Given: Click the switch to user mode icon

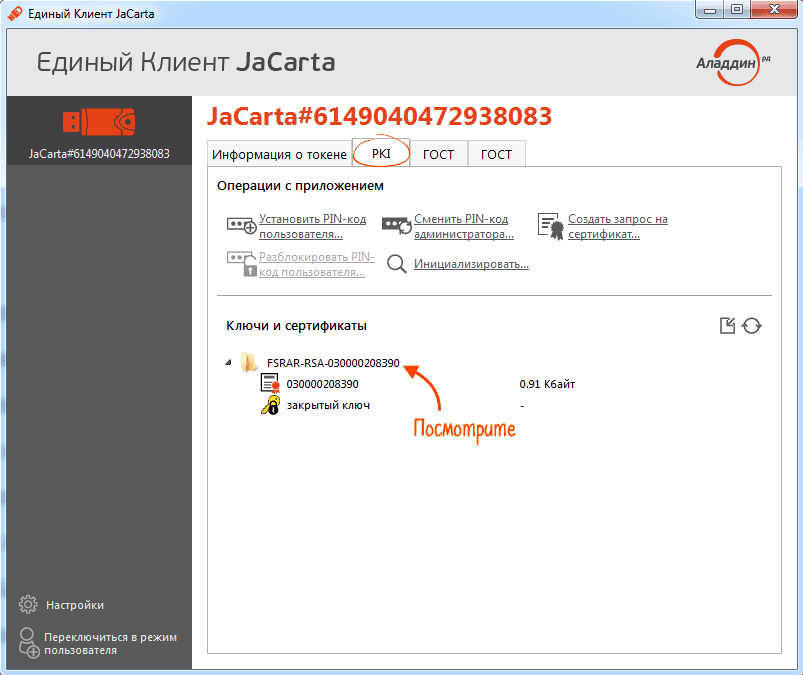Looking at the screenshot, I should 29,643.
